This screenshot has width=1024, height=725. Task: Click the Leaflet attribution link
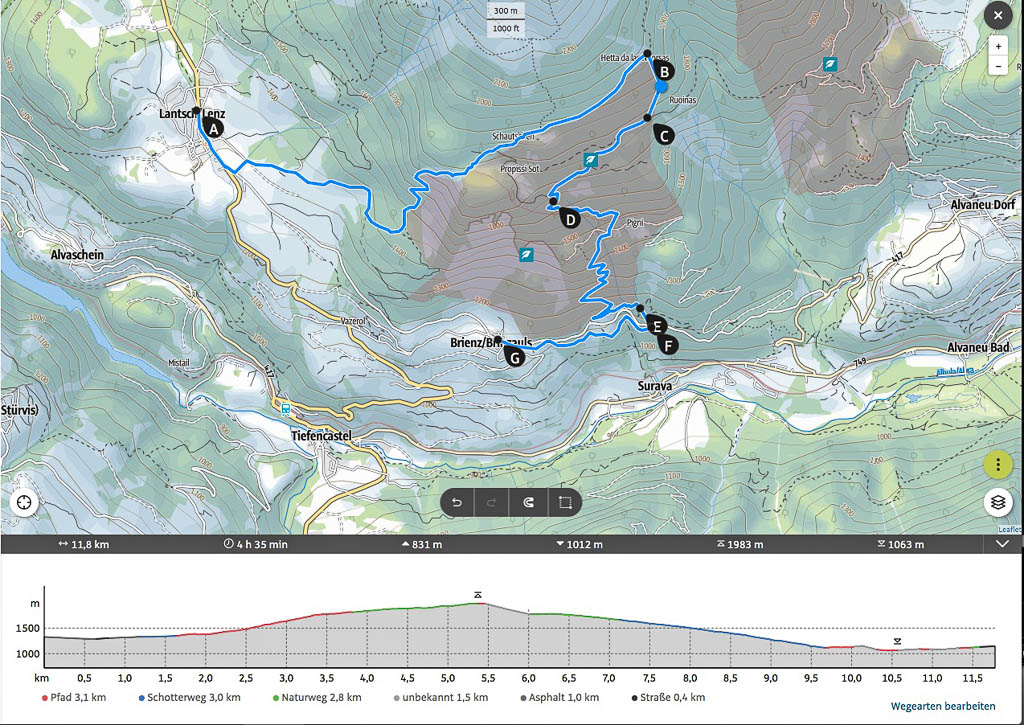click(1010, 529)
